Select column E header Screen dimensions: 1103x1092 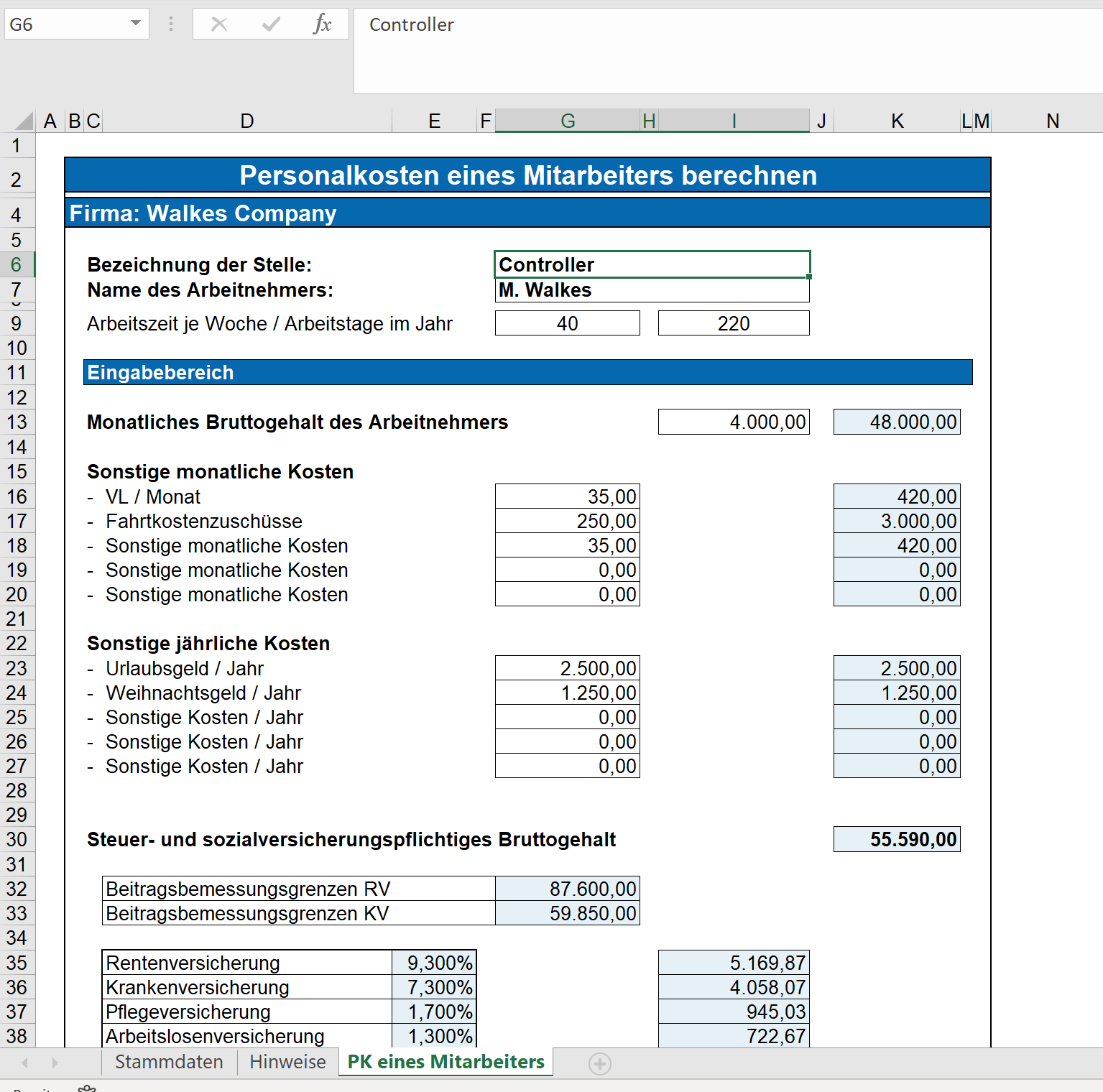pos(434,121)
